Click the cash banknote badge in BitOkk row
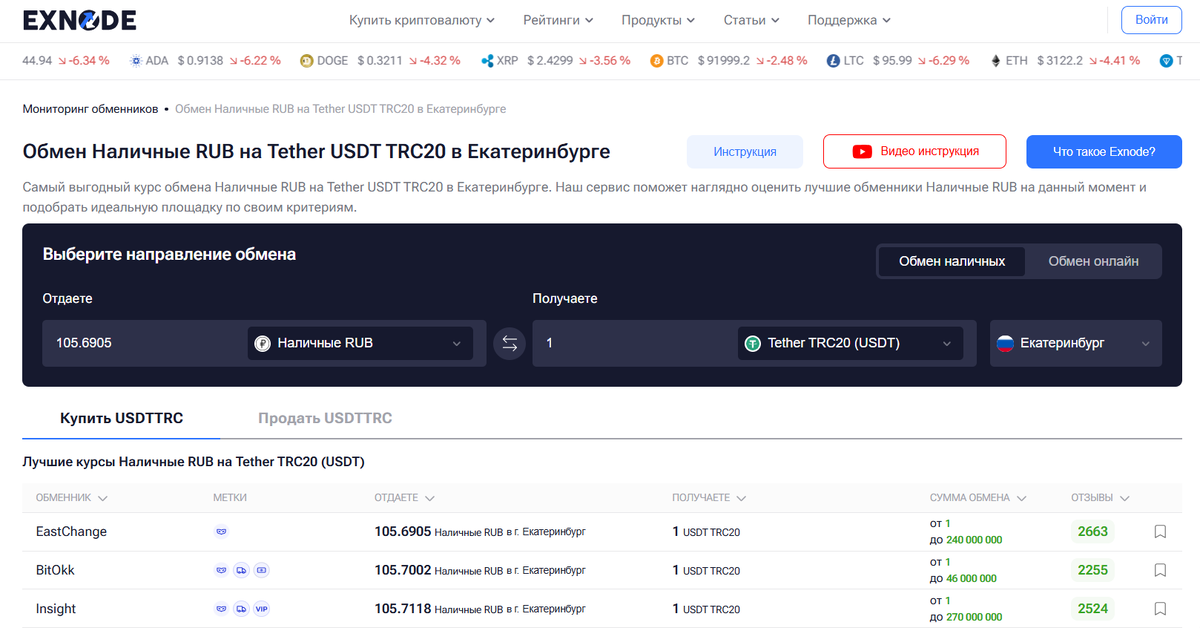The width and height of the screenshot is (1200, 628). pyautogui.click(x=261, y=570)
